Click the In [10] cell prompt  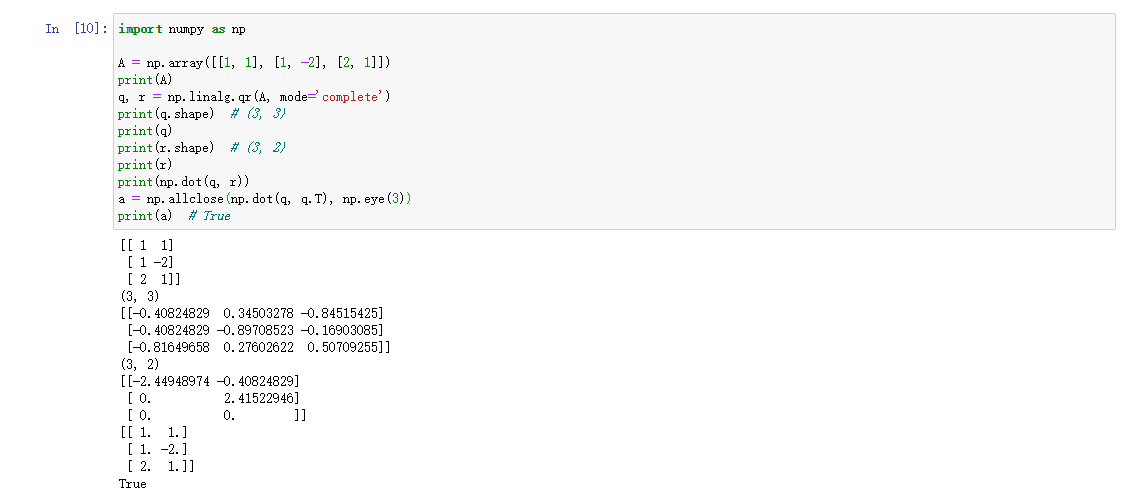pyautogui.click(x=77, y=29)
